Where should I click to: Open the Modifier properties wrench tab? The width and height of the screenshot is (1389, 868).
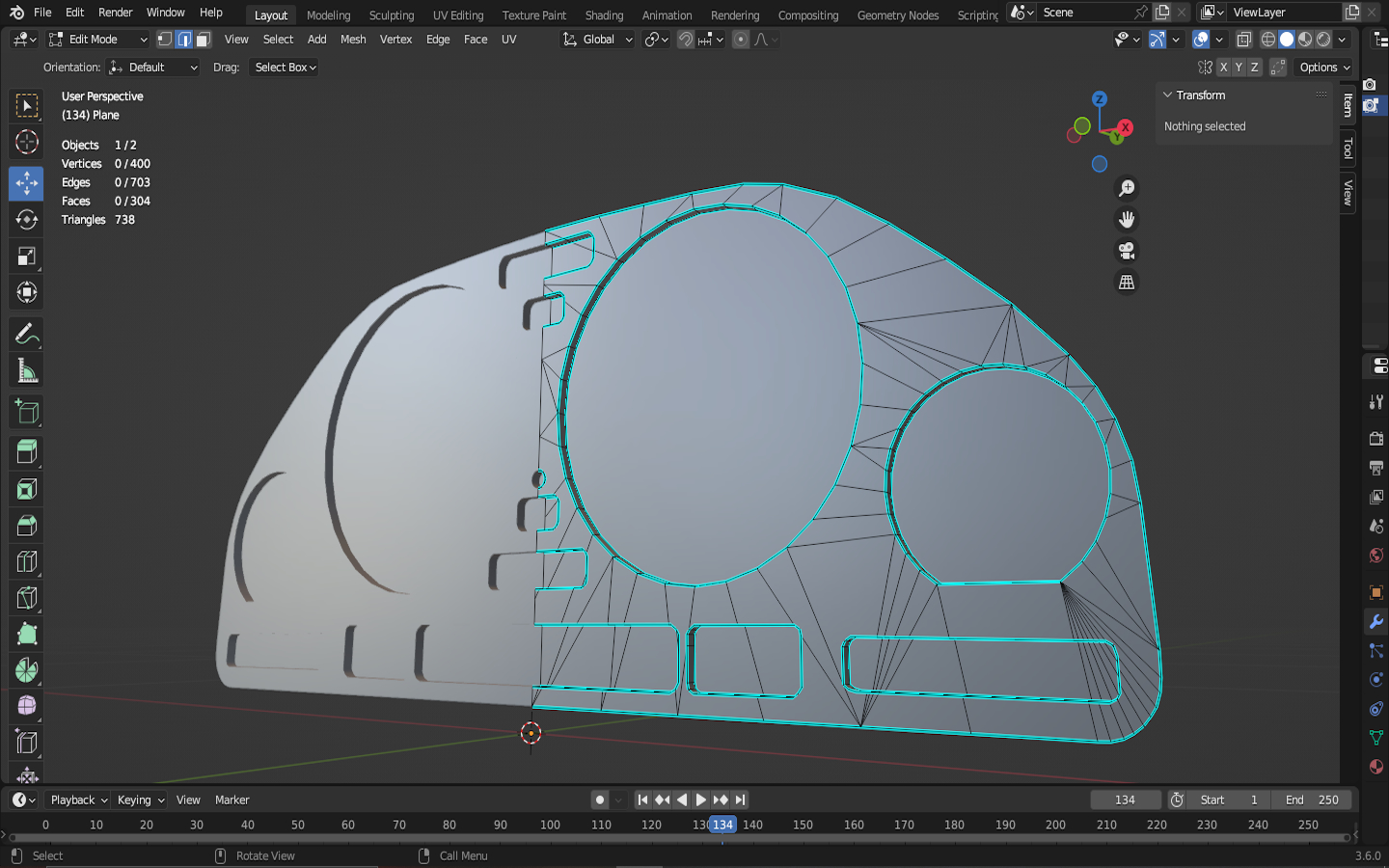[1376, 622]
